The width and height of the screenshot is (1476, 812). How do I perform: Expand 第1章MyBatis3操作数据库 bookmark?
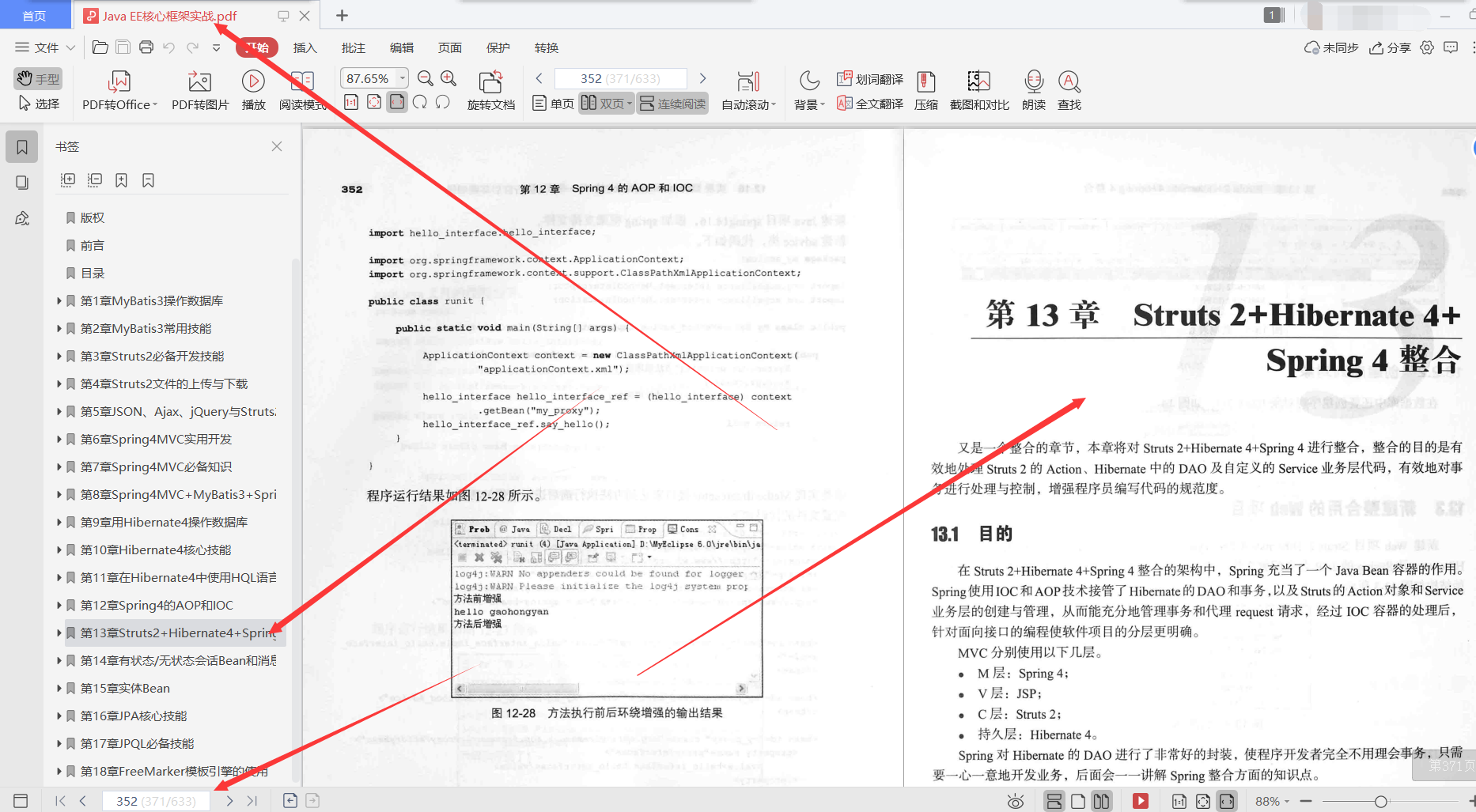click(59, 300)
